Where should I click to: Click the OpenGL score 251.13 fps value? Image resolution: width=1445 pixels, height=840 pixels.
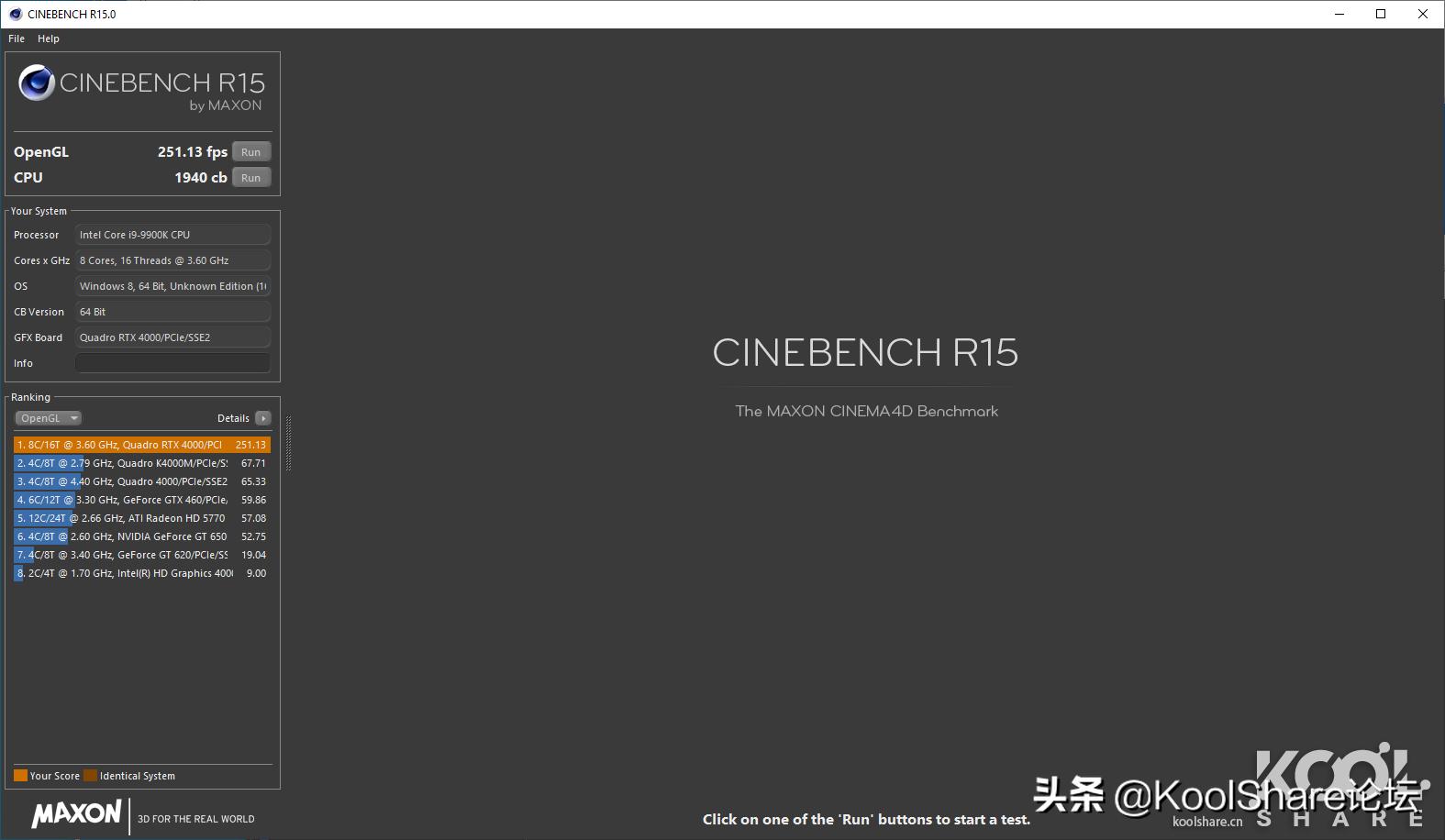193,152
